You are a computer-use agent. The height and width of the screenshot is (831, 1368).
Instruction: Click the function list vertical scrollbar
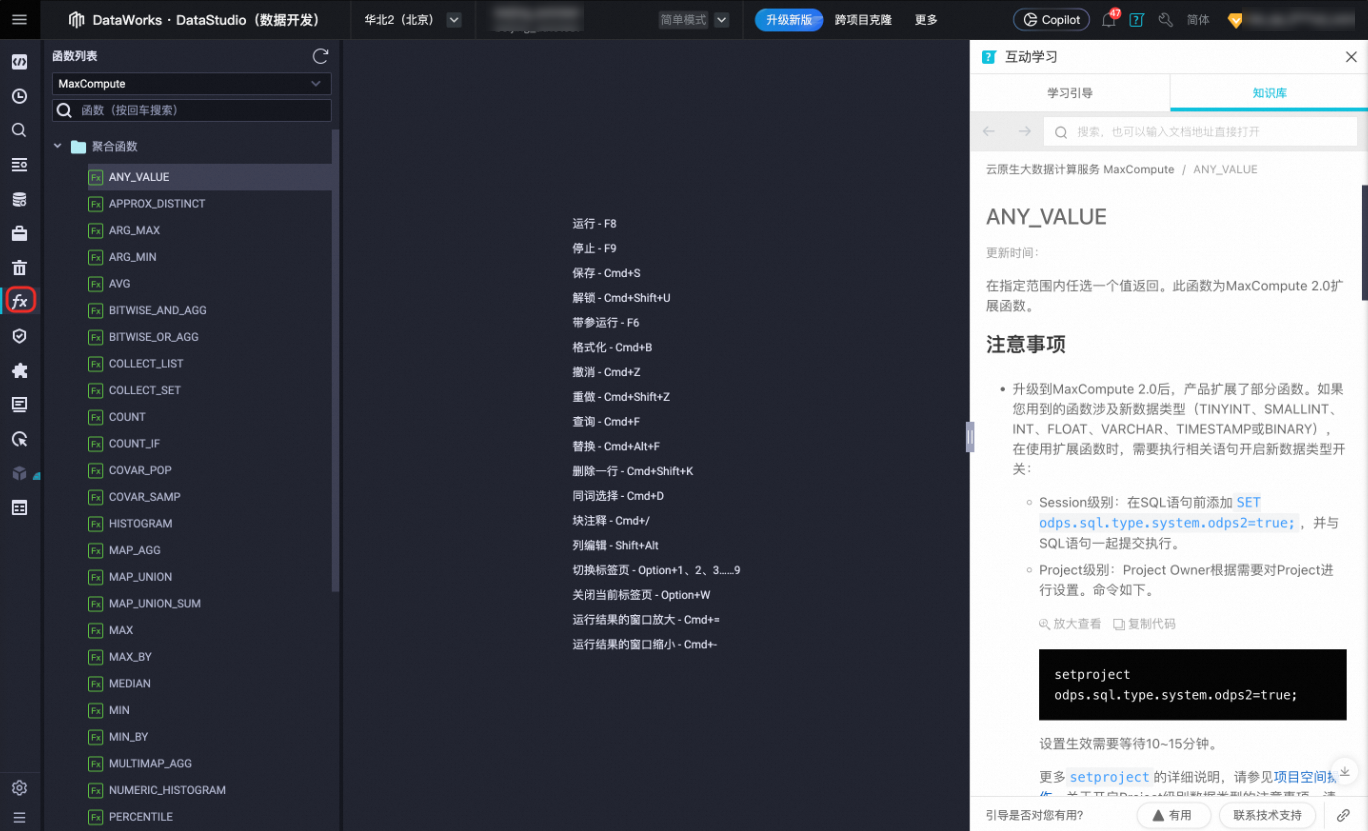[335, 360]
